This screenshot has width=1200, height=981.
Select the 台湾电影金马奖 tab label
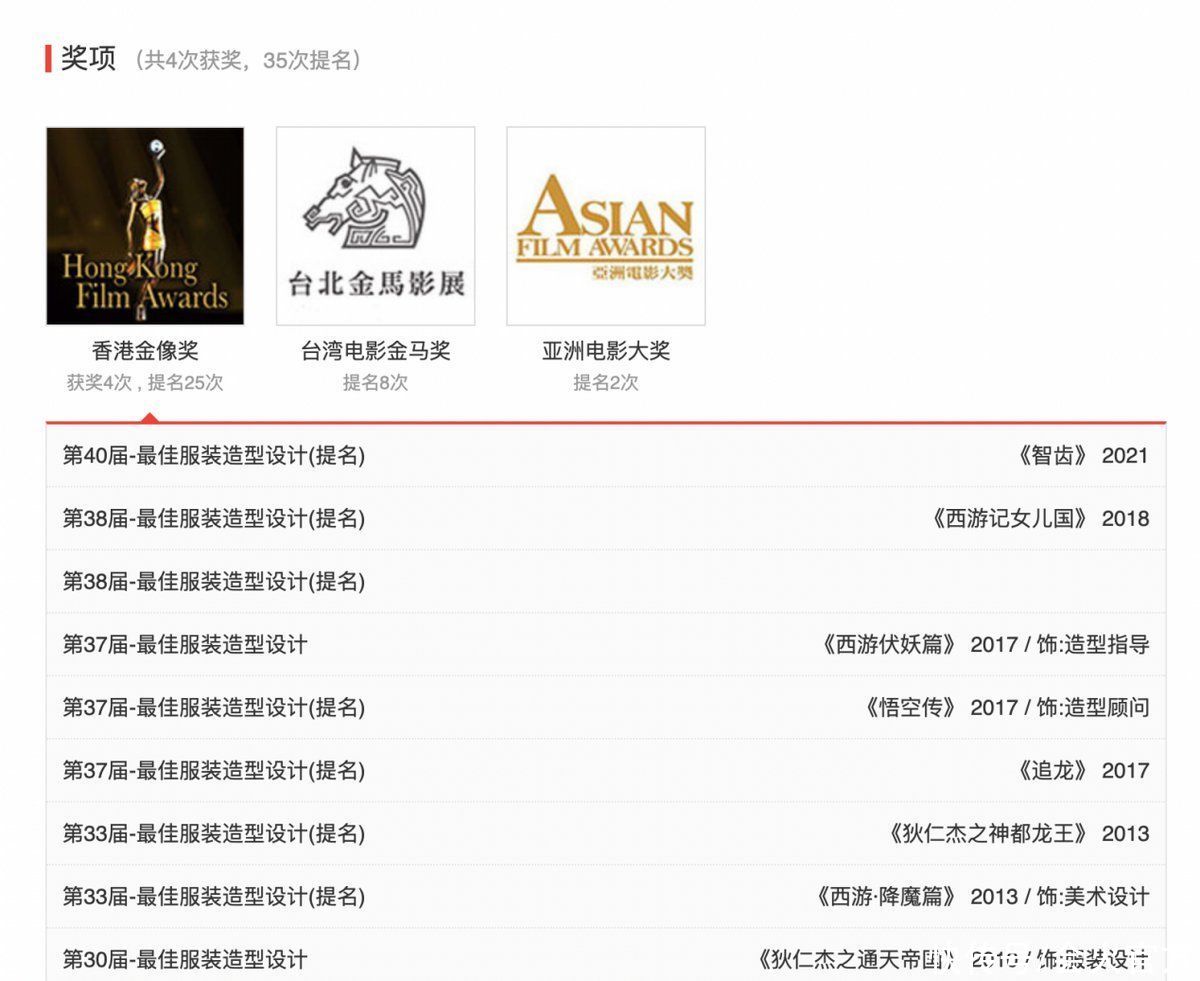pos(375,351)
